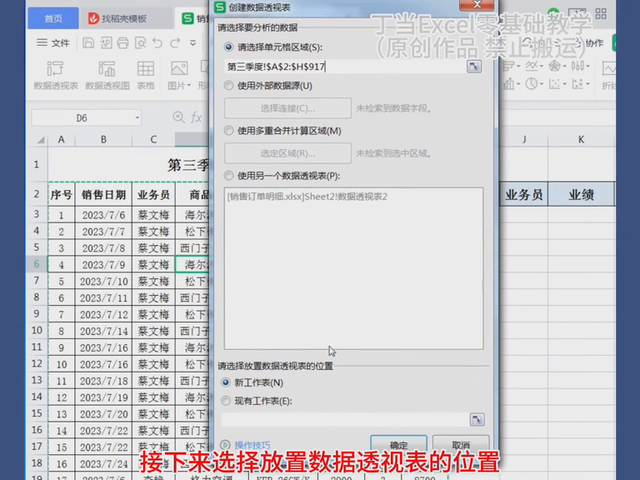This screenshot has width=640, height=480.
Task: Click the existing worksheet location field
Action: pos(345,419)
